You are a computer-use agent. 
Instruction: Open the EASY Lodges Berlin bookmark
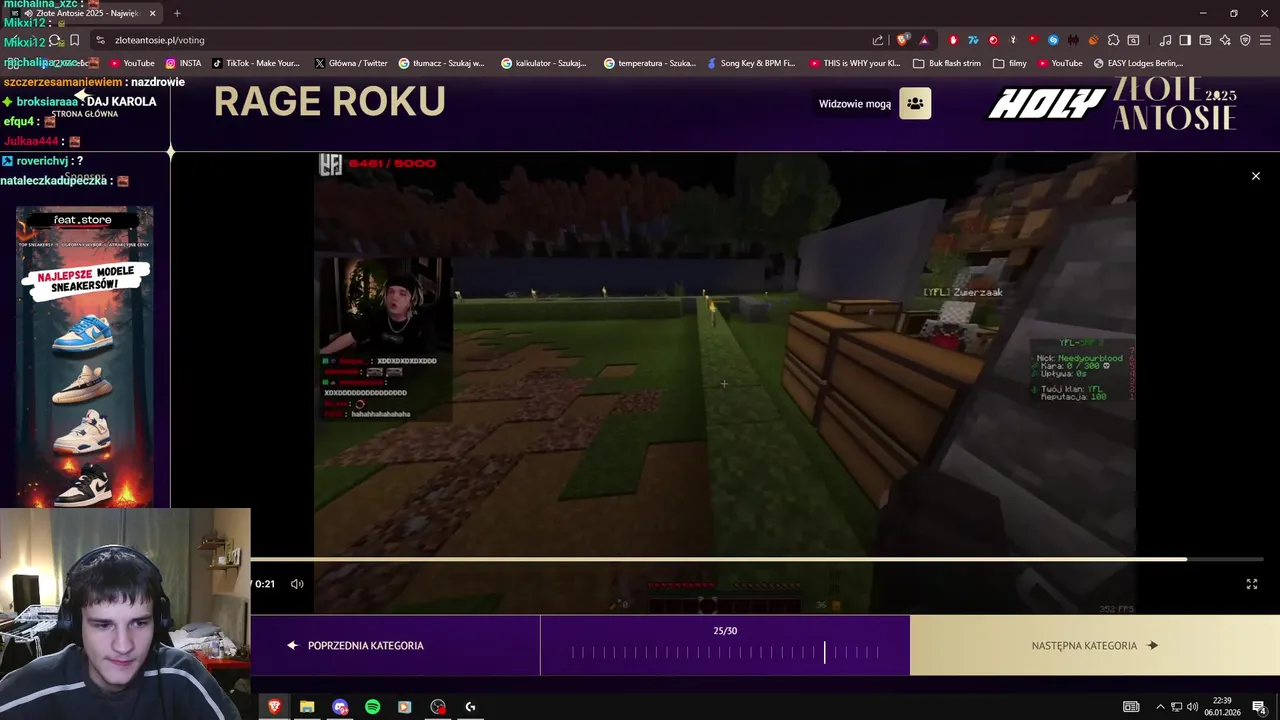click(1138, 63)
